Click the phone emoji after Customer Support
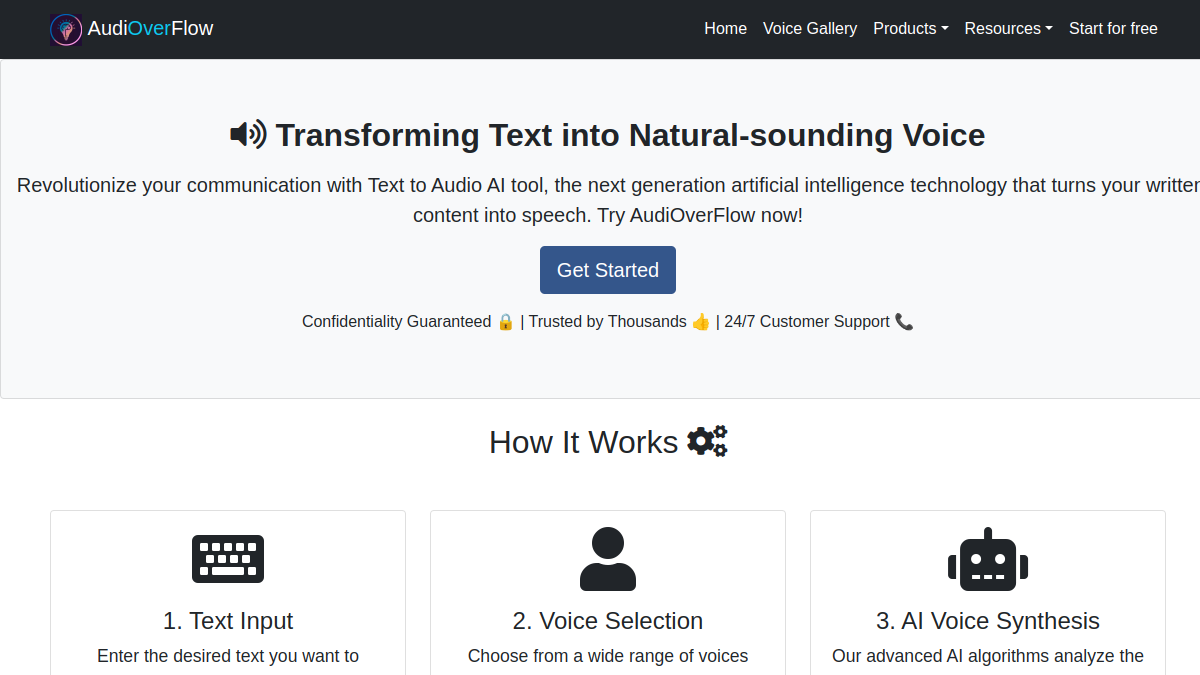Viewport: 1200px width, 675px height. click(904, 322)
